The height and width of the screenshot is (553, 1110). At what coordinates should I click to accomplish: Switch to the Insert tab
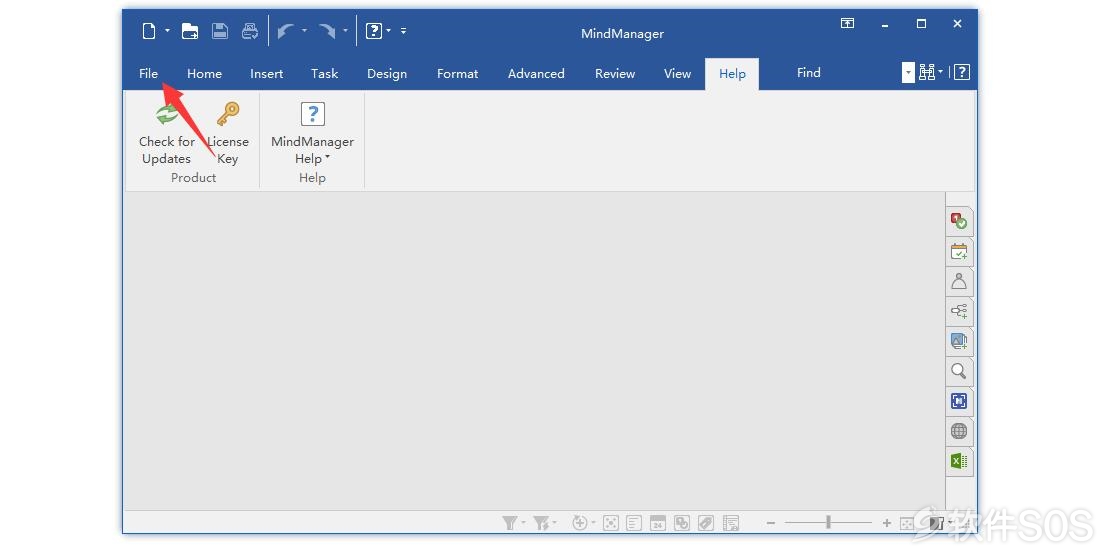[x=266, y=74]
